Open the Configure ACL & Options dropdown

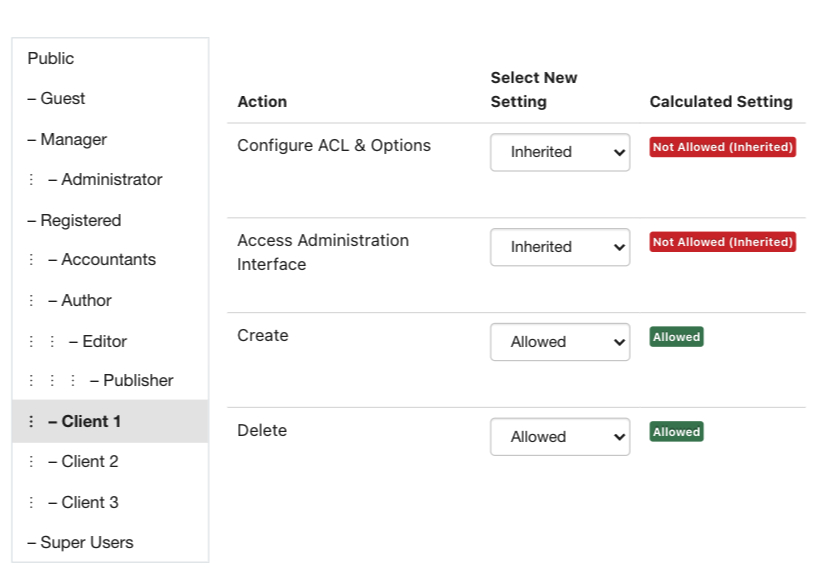[560, 152]
